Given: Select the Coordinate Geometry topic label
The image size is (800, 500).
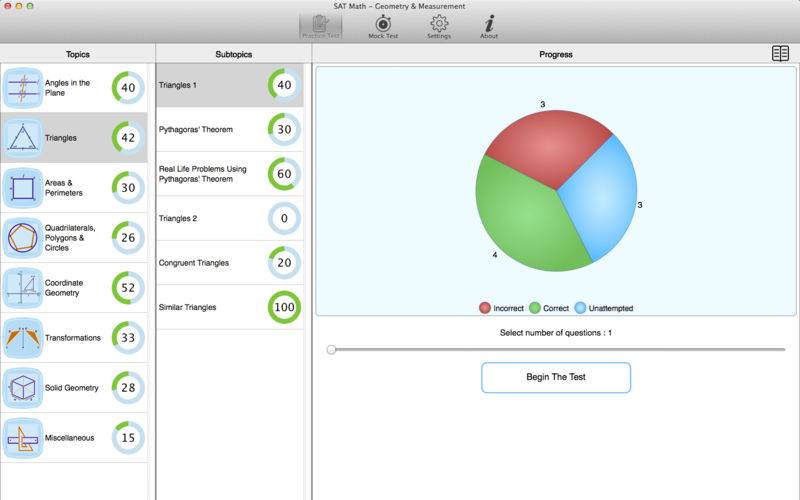Looking at the screenshot, I should click(64, 288).
